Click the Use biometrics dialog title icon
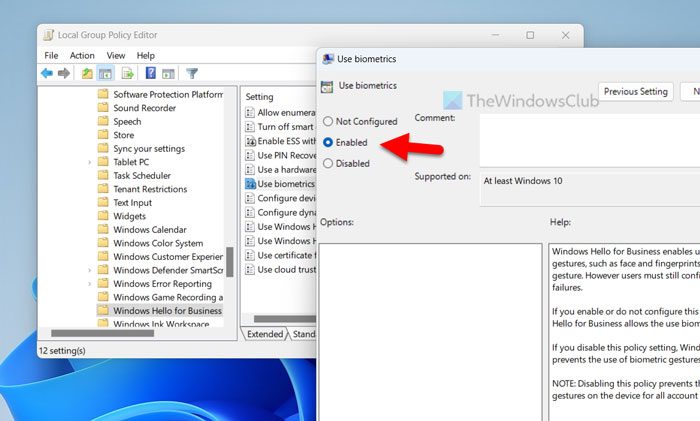700x421 pixels. pyautogui.click(x=328, y=59)
